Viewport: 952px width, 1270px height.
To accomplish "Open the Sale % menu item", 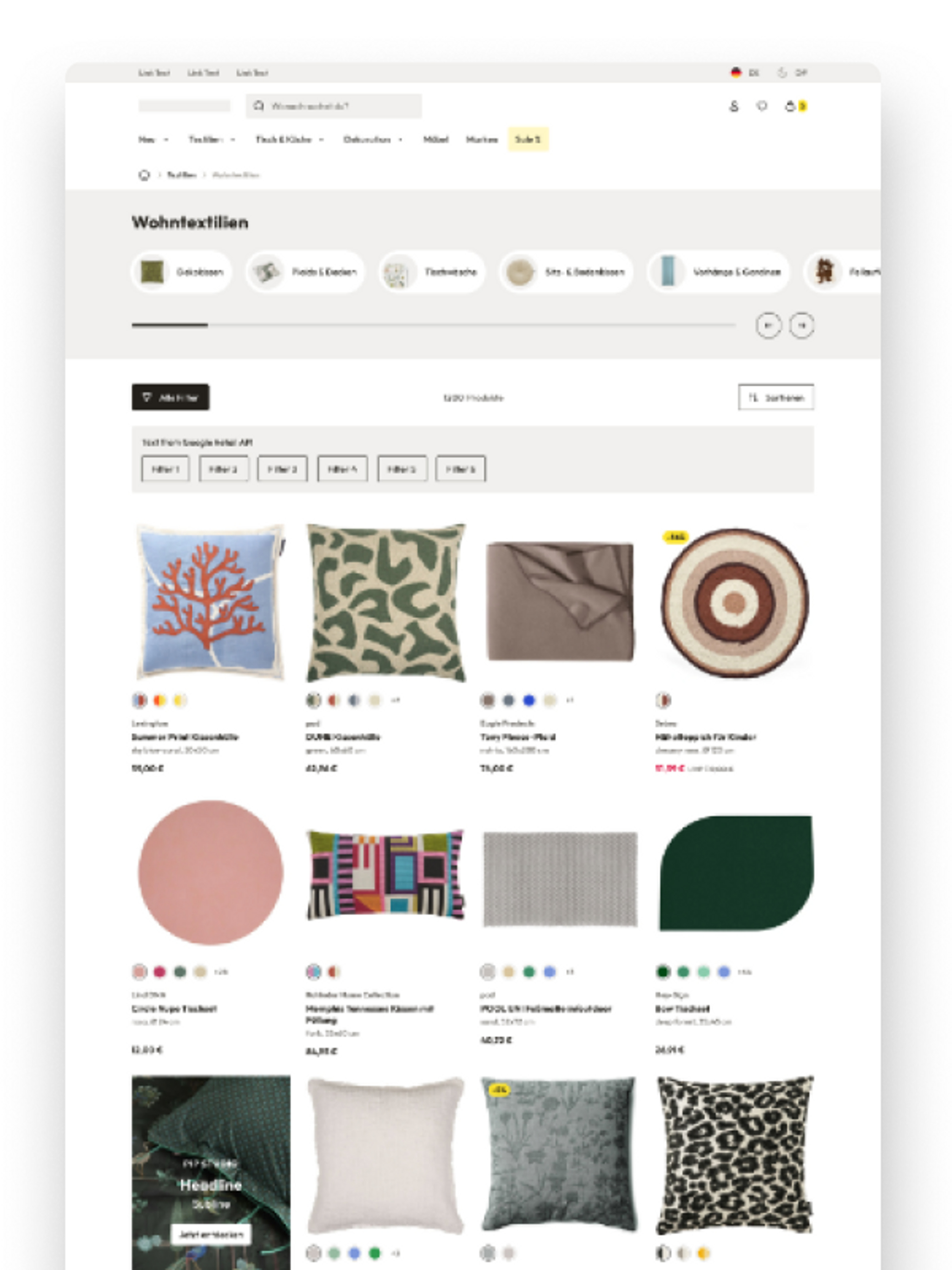I will 528,140.
